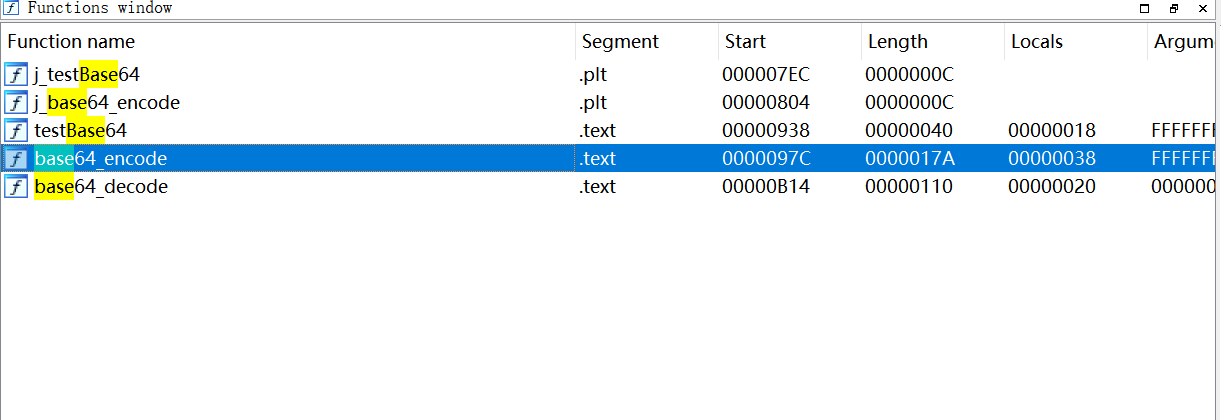This screenshot has width=1221, height=420.
Task: Click the function icon beside base64_decode
Action: [x=16, y=187]
